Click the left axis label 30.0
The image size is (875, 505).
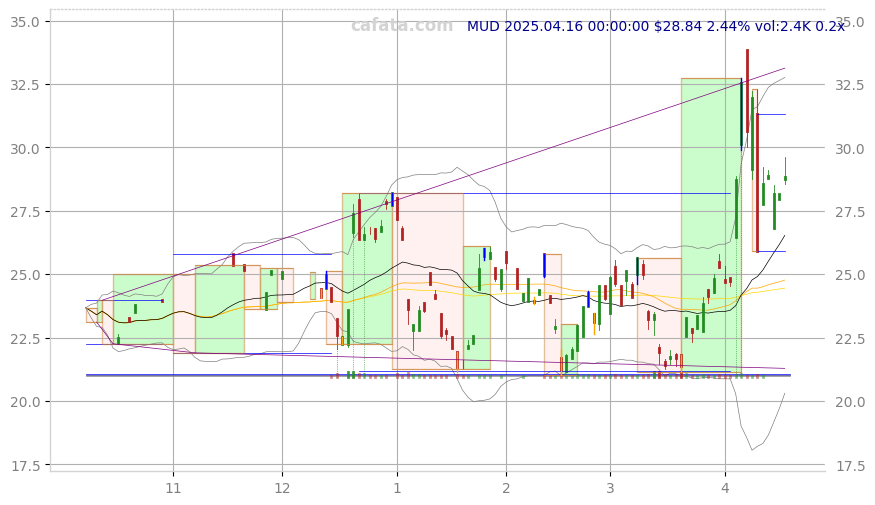tap(25, 148)
